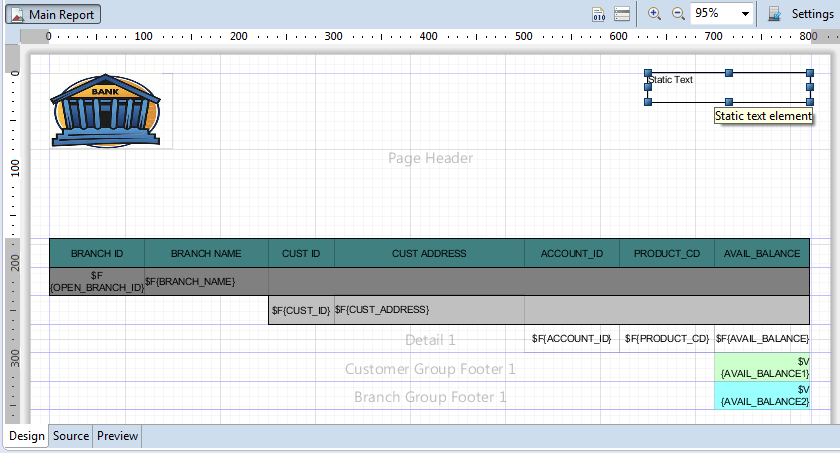Zoom out with the magnifier minus icon
Image resolution: width=840 pixels, height=453 pixels.
tap(678, 14)
